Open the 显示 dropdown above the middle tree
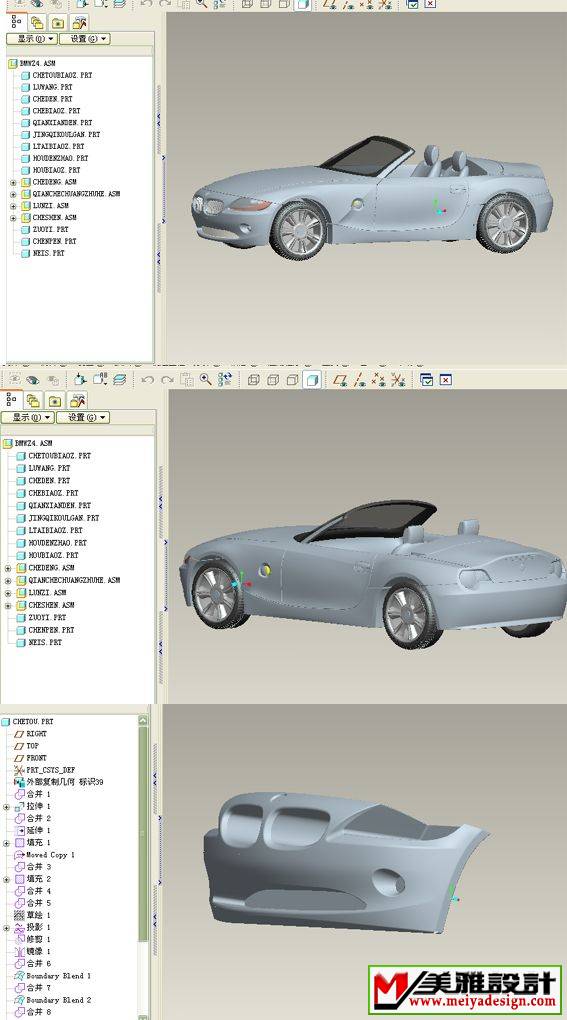 [x=27, y=417]
